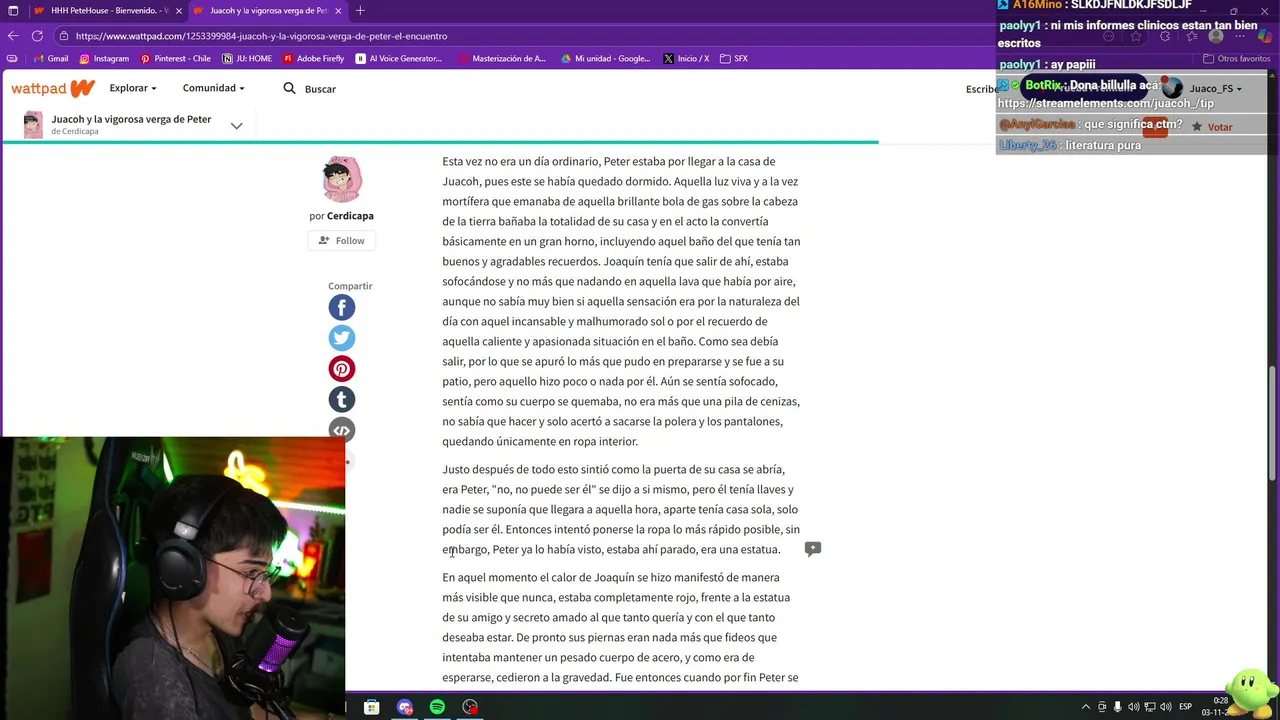Click the Wattpad logo
Screen dimensions: 1280x720
[x=53, y=88]
